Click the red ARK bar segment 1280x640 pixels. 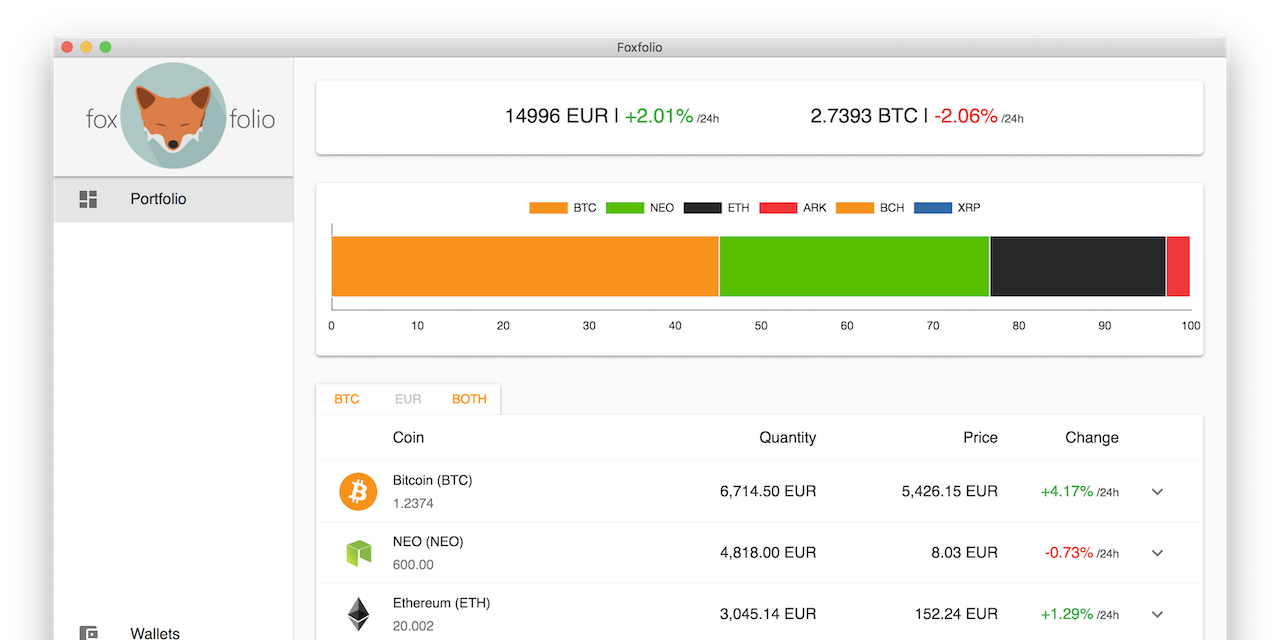coord(1178,267)
